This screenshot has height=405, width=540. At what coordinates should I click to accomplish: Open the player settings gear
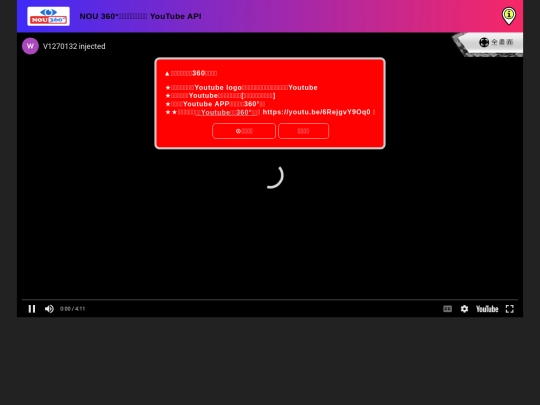[464, 309]
